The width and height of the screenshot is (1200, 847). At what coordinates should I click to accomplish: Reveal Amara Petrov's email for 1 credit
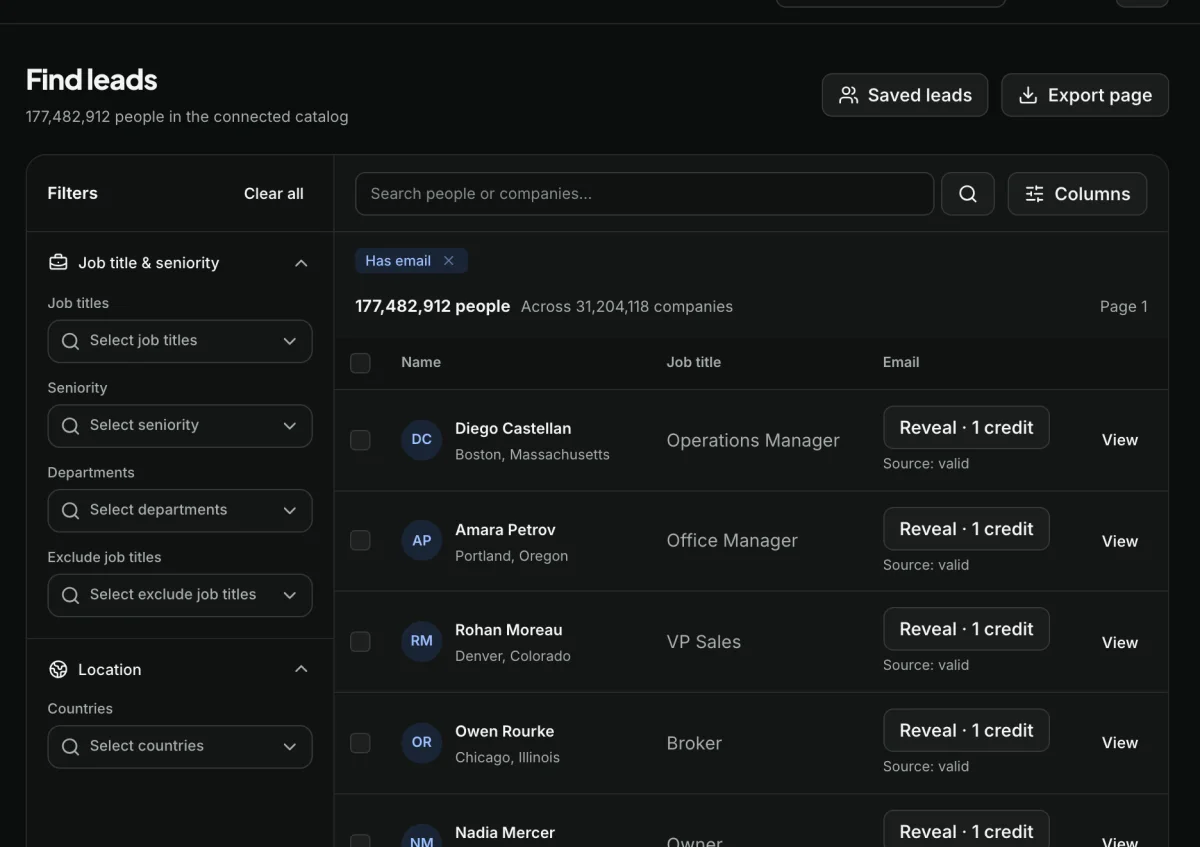tap(966, 529)
